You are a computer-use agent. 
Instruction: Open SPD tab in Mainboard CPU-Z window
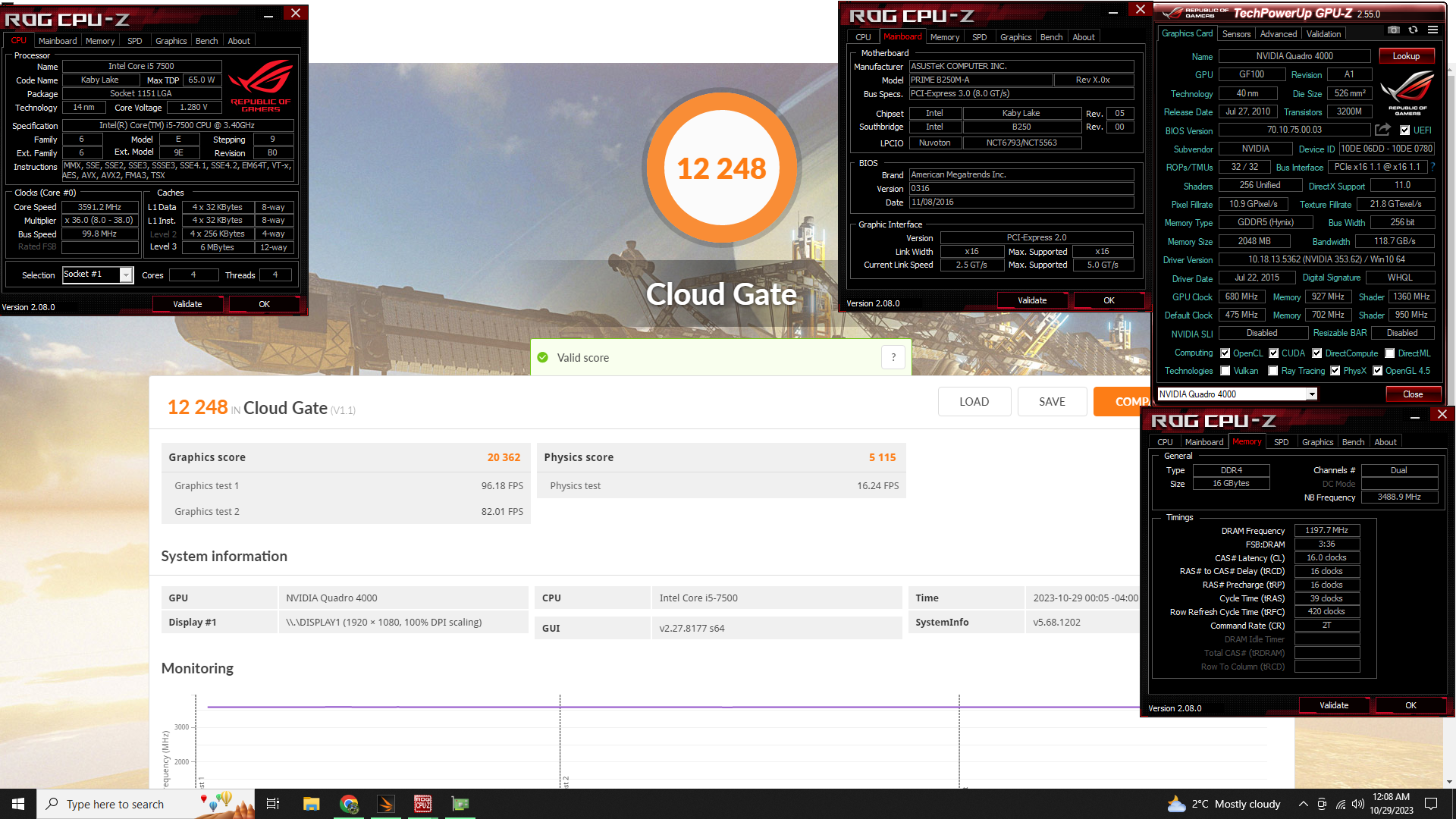coord(979,37)
